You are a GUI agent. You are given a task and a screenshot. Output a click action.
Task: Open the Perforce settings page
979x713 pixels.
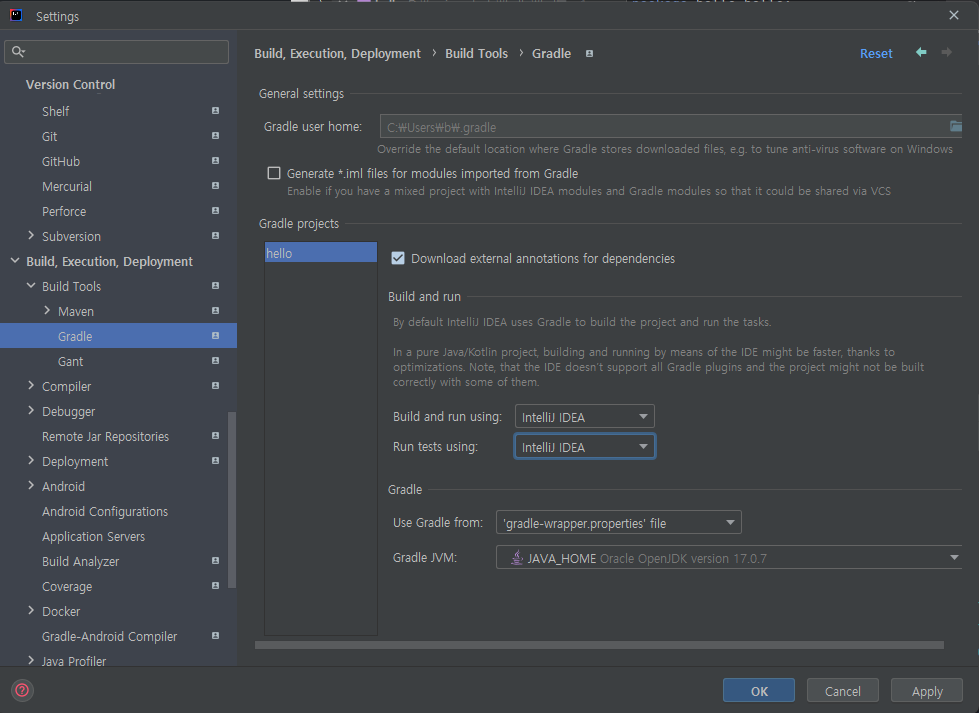64,211
